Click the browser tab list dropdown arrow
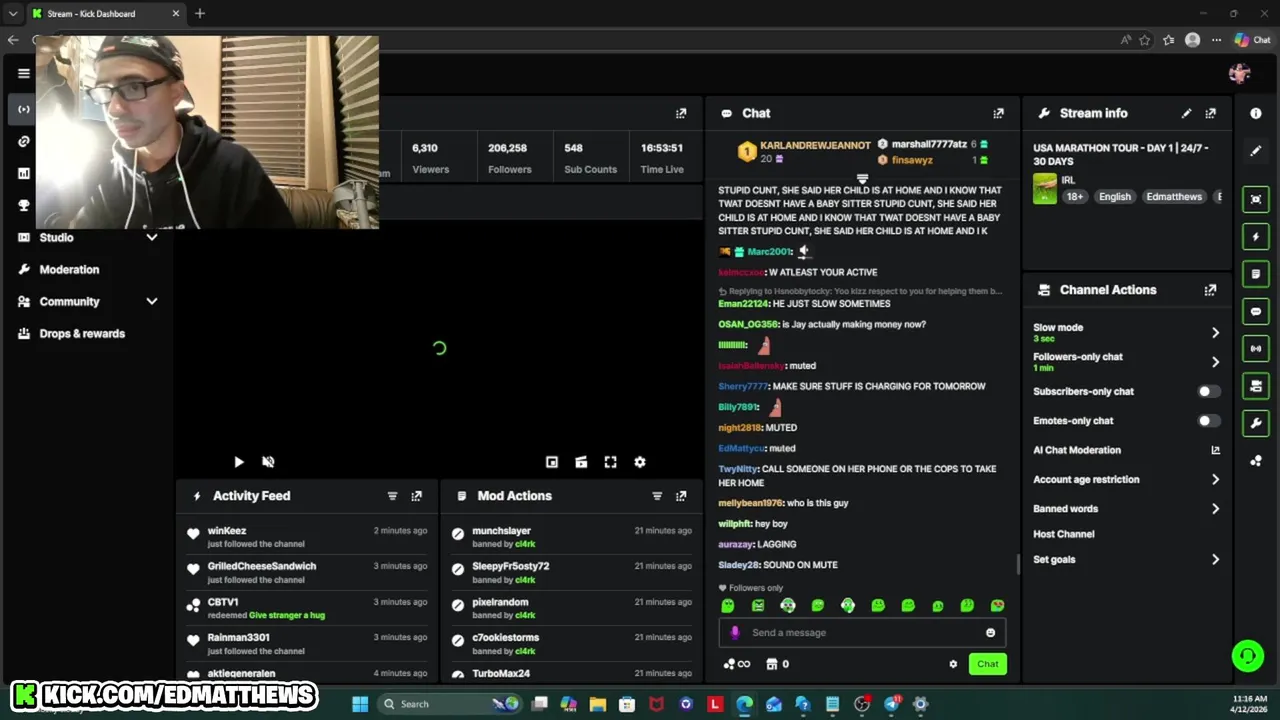 13,14
